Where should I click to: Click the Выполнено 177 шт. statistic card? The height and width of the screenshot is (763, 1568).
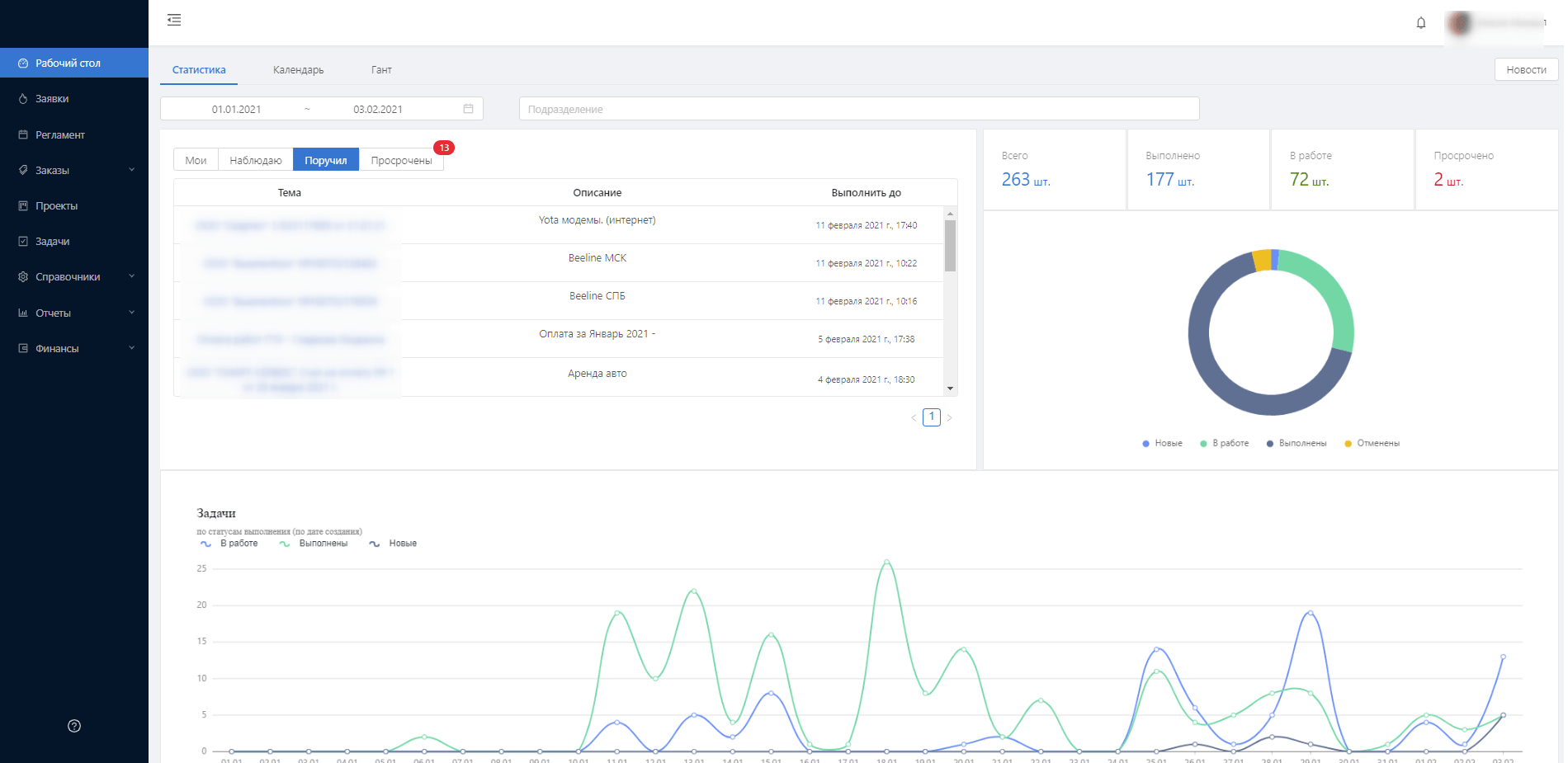[x=1198, y=169]
